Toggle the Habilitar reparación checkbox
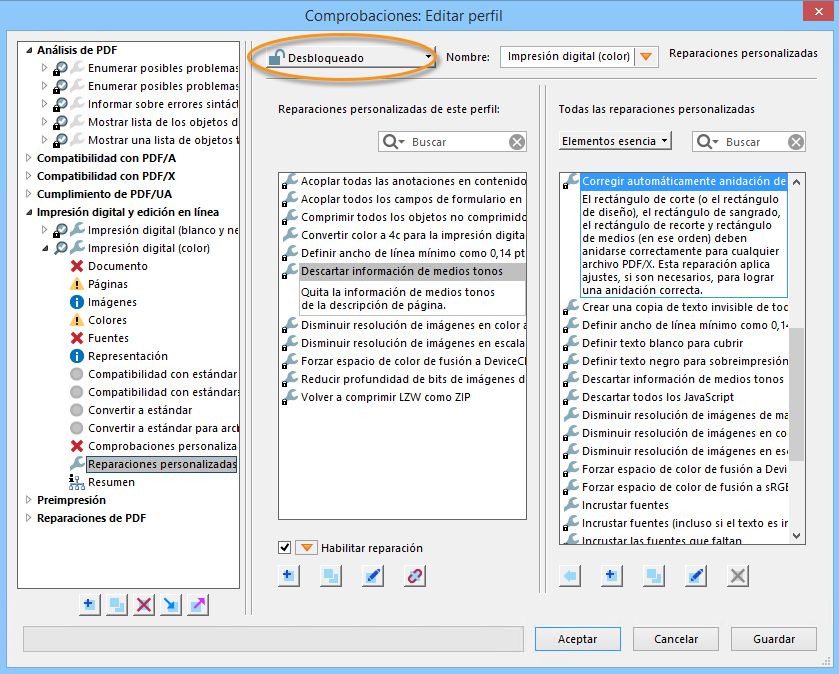The height and width of the screenshot is (674, 839). [x=285, y=548]
